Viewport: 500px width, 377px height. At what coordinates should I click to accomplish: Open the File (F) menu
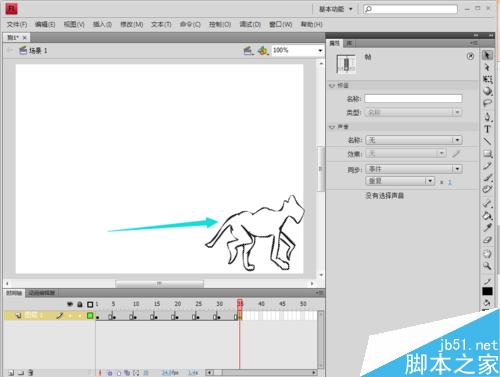[x=17, y=24]
